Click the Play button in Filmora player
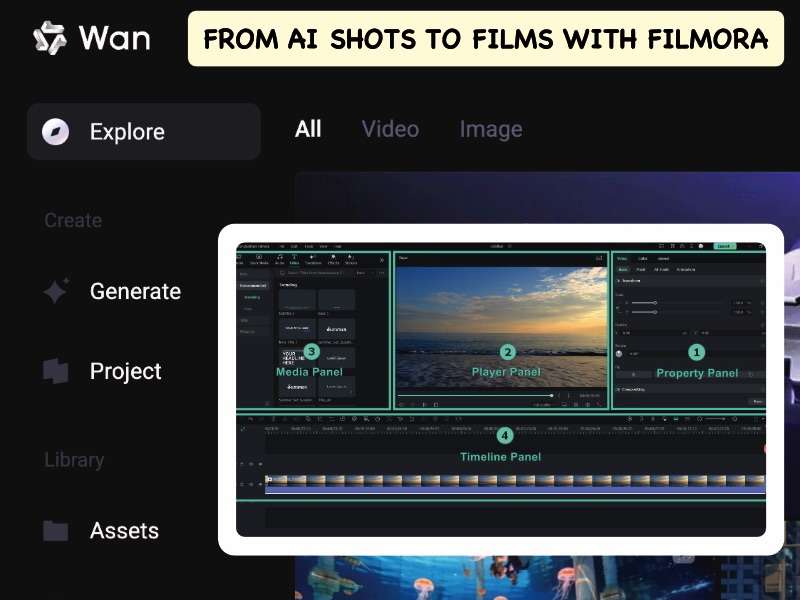The image size is (800, 600). click(424, 404)
